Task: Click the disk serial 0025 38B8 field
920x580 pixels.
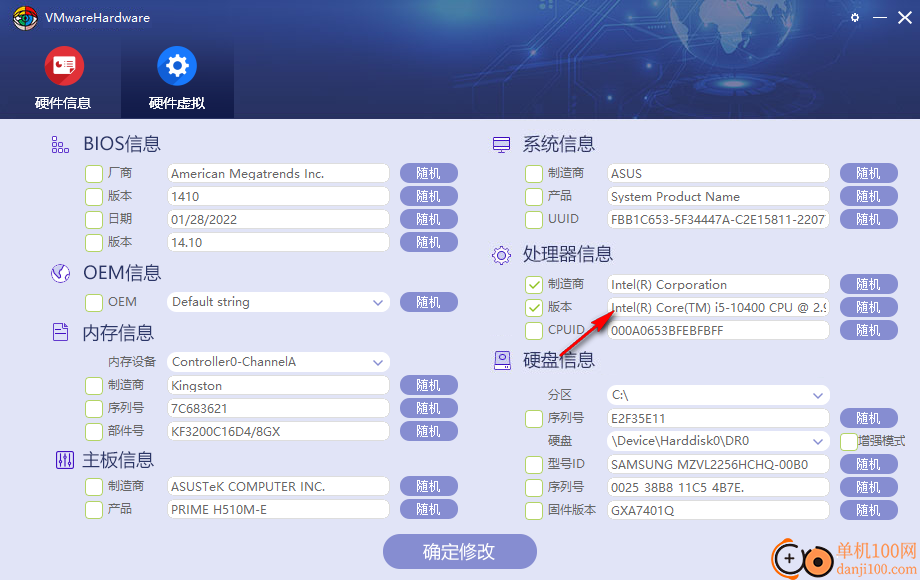Action: click(x=718, y=487)
